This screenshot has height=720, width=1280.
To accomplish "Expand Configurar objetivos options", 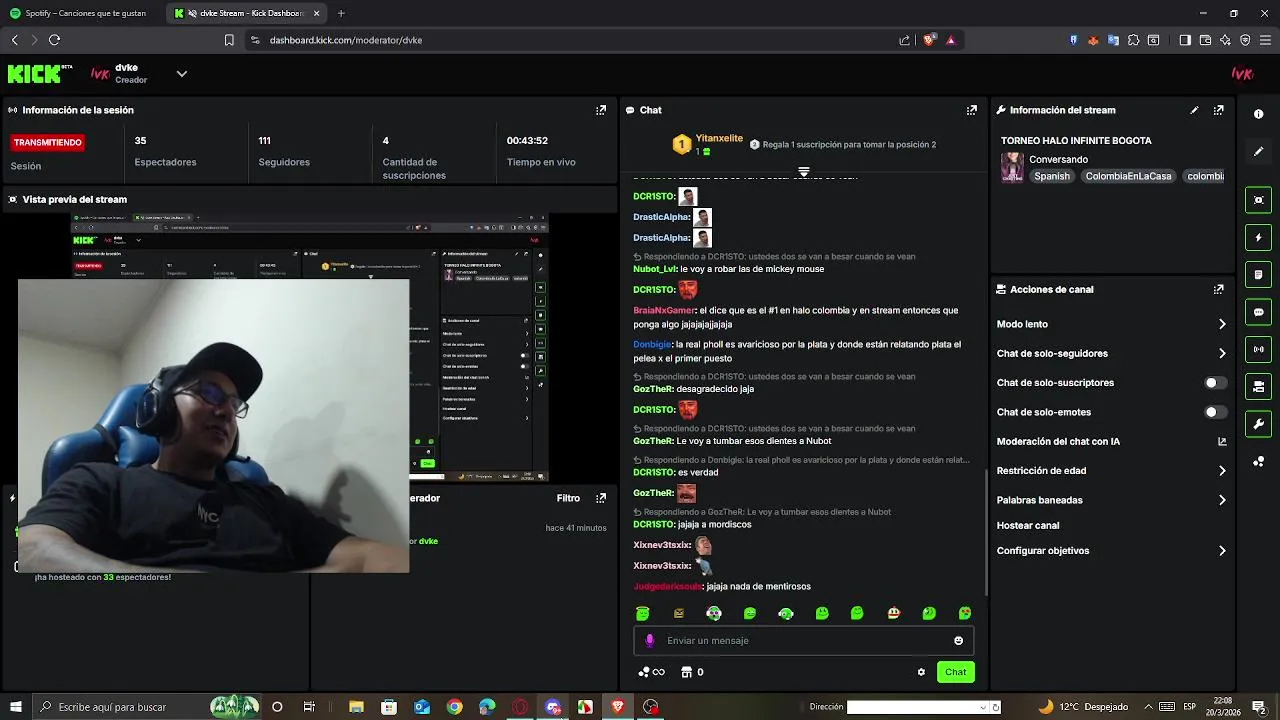I will tap(1222, 551).
